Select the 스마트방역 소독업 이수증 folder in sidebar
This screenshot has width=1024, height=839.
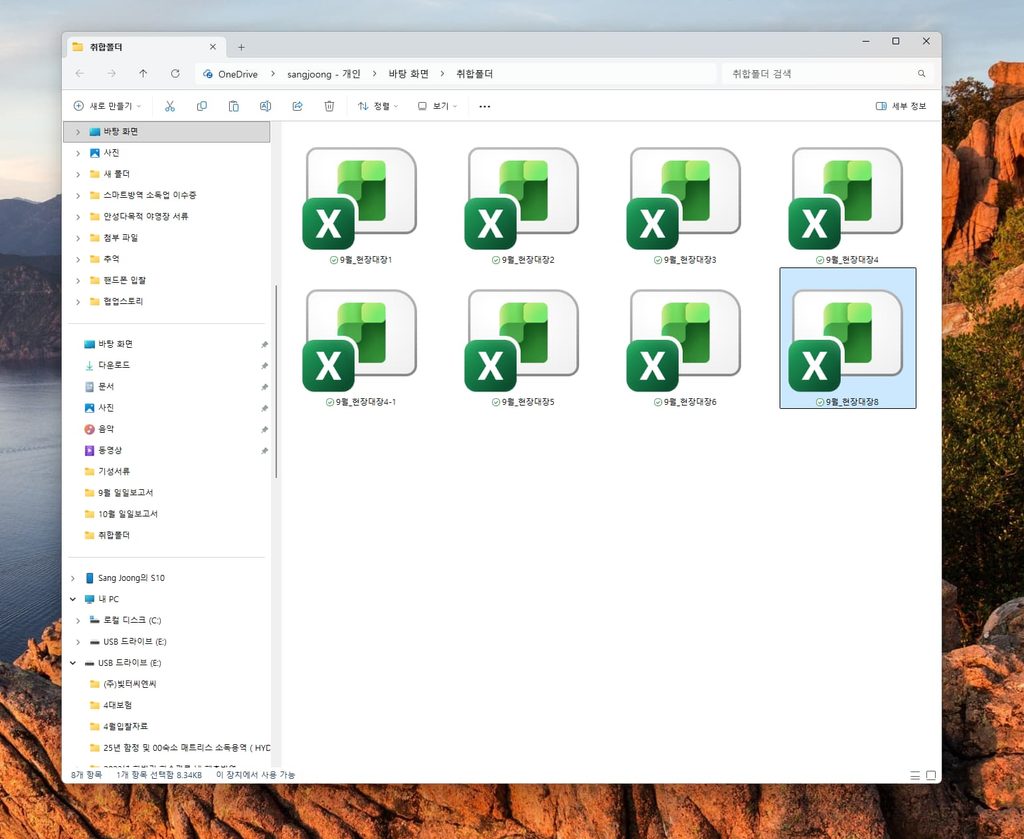coord(150,195)
